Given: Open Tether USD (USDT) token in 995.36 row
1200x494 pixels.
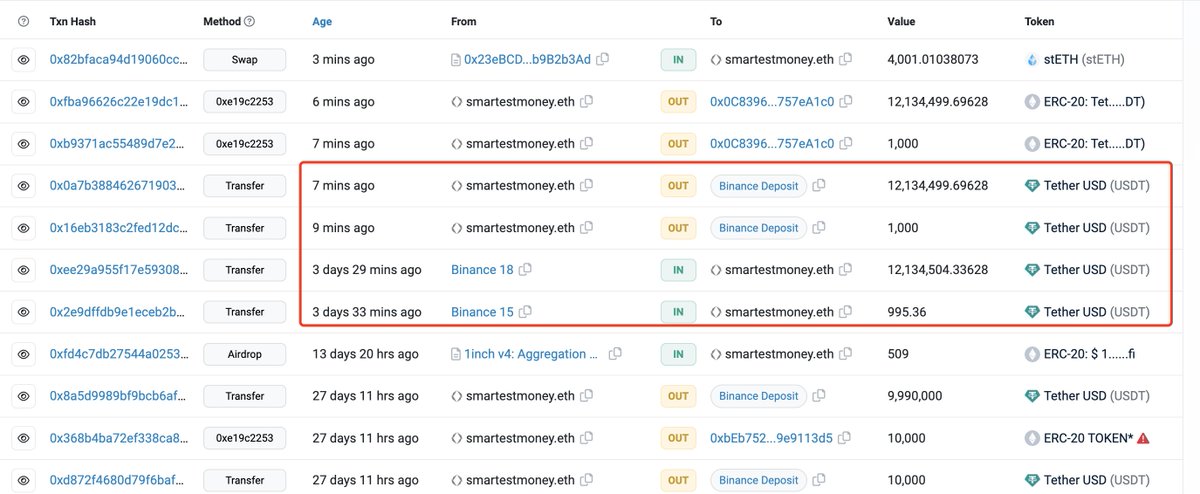Looking at the screenshot, I should click(x=1096, y=312).
